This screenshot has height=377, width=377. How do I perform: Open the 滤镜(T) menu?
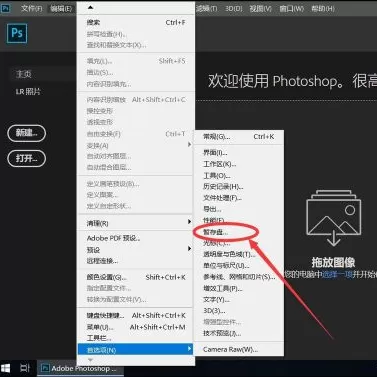tap(206, 8)
